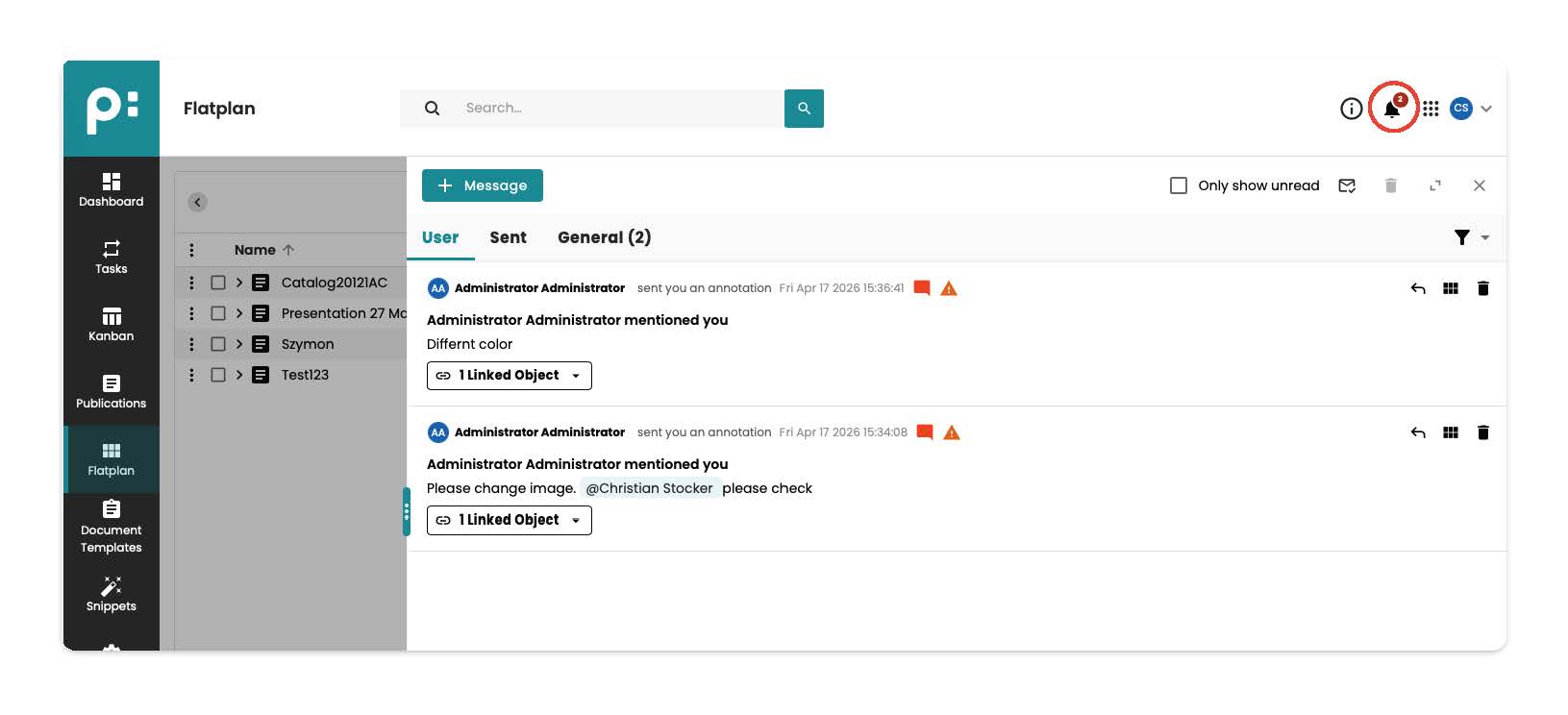Click the magnifier icon inside search box
This screenshot has width=1568, height=715.
[433, 109]
